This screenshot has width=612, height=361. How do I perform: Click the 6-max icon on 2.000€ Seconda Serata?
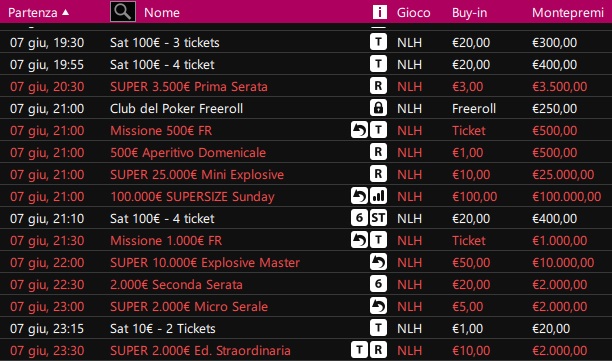point(378,284)
